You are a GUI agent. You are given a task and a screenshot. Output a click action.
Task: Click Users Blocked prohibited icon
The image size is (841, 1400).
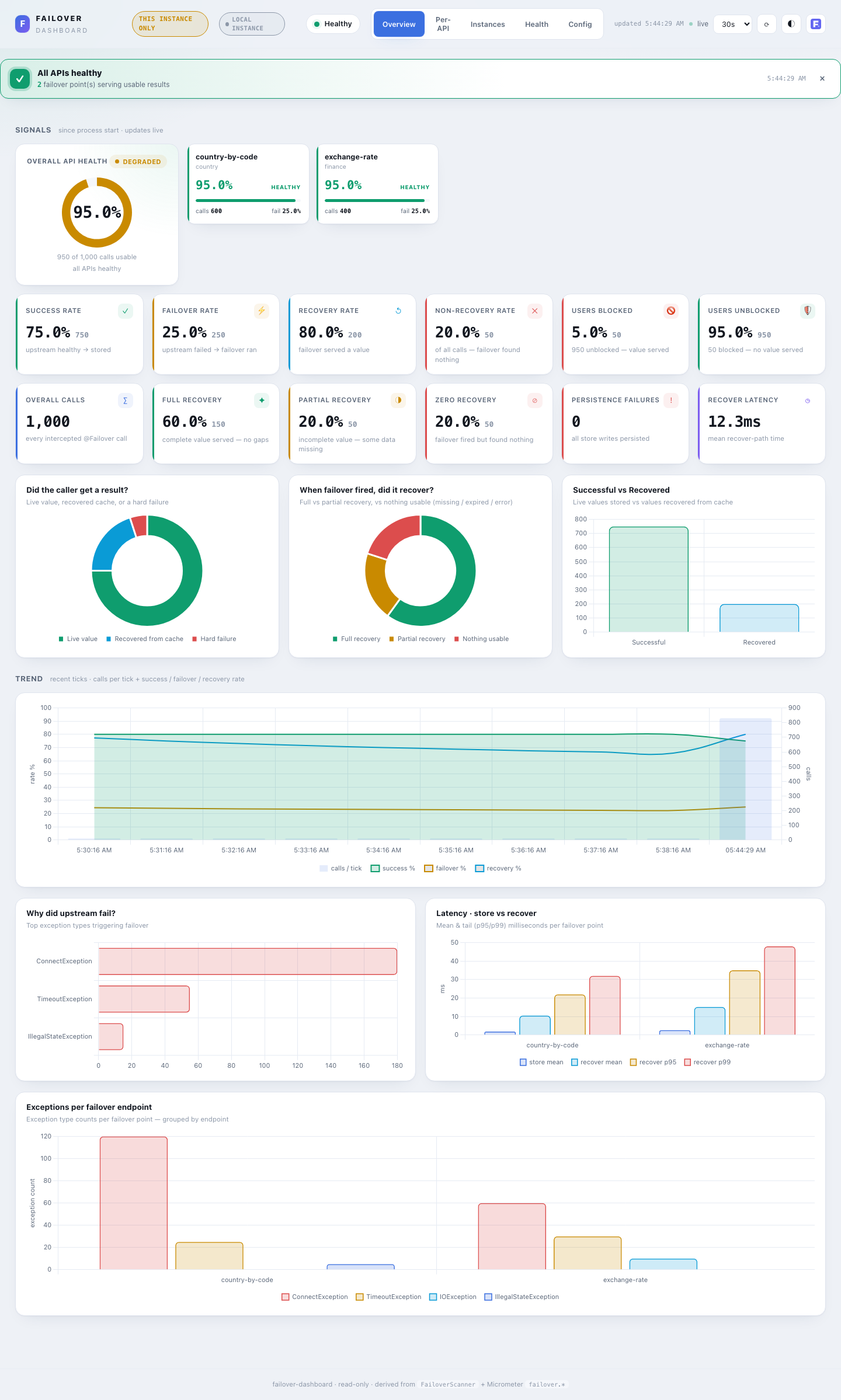pyautogui.click(x=671, y=311)
